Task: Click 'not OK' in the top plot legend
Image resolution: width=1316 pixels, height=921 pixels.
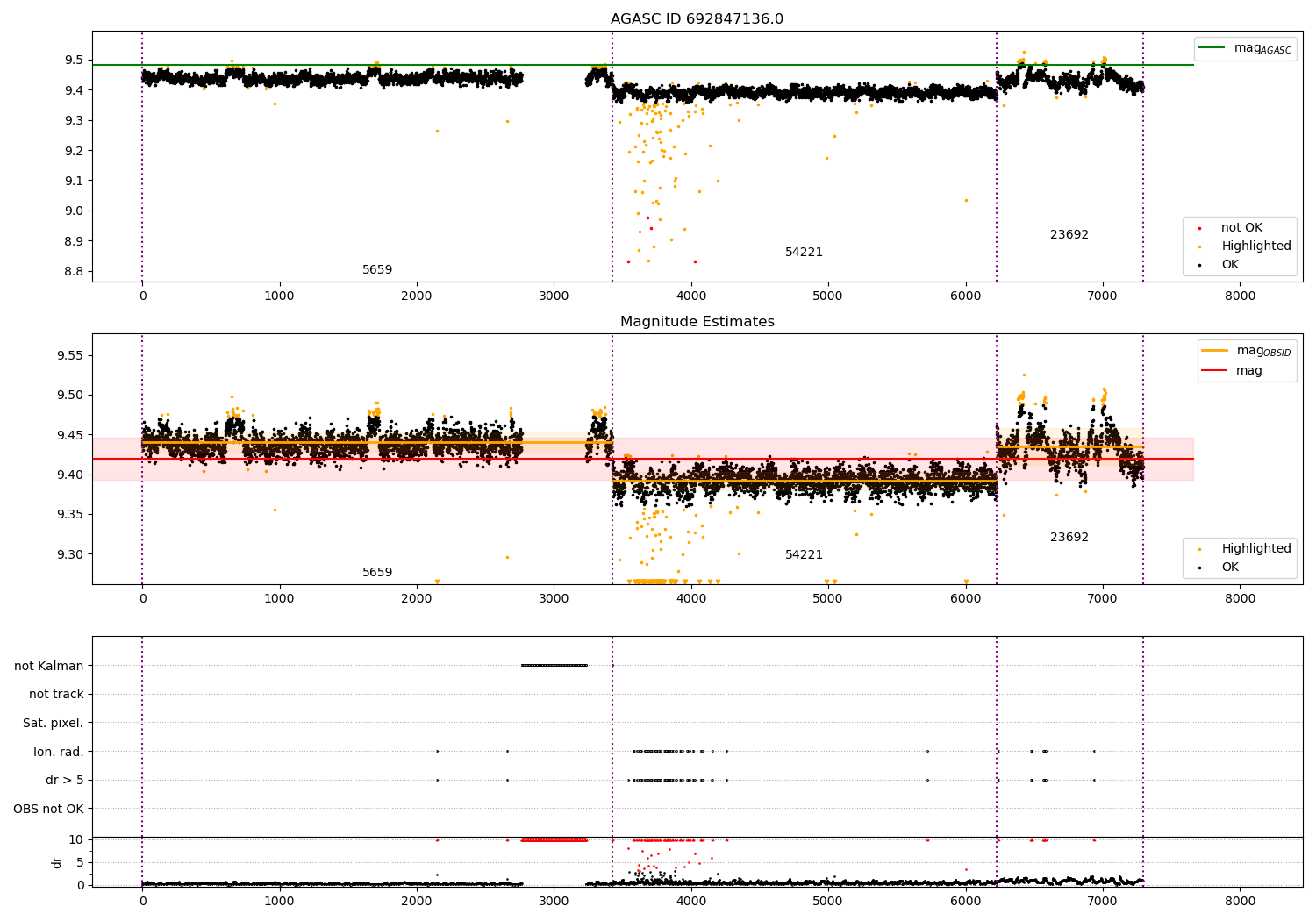Action: 1241,228
